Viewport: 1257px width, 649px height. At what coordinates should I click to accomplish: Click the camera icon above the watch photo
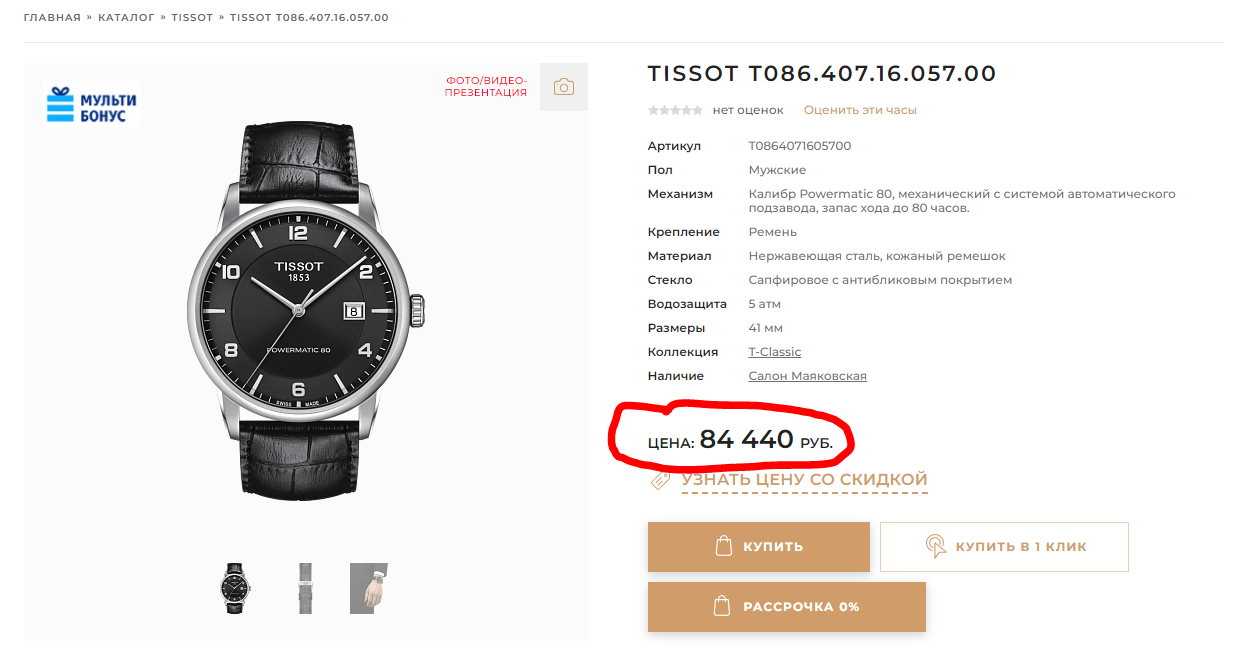(x=564, y=87)
